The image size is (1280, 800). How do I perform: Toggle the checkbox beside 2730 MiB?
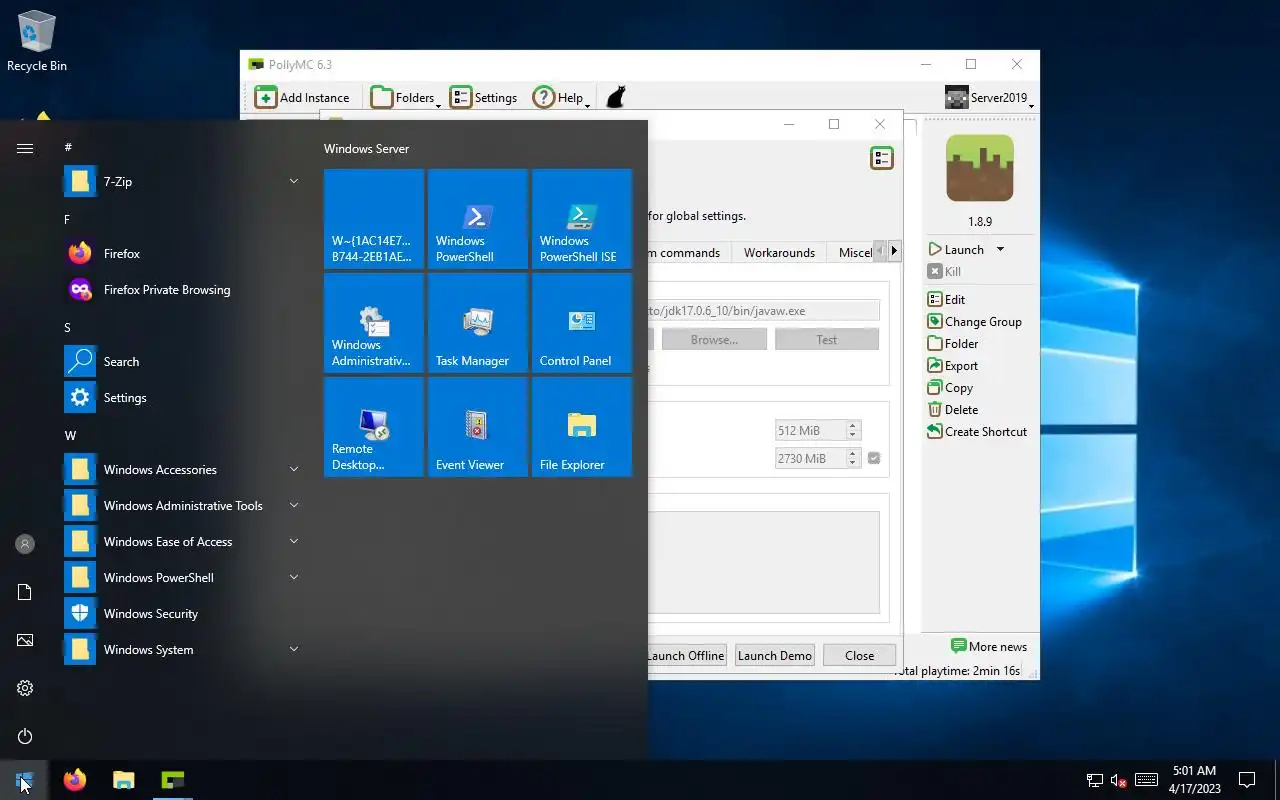point(874,458)
